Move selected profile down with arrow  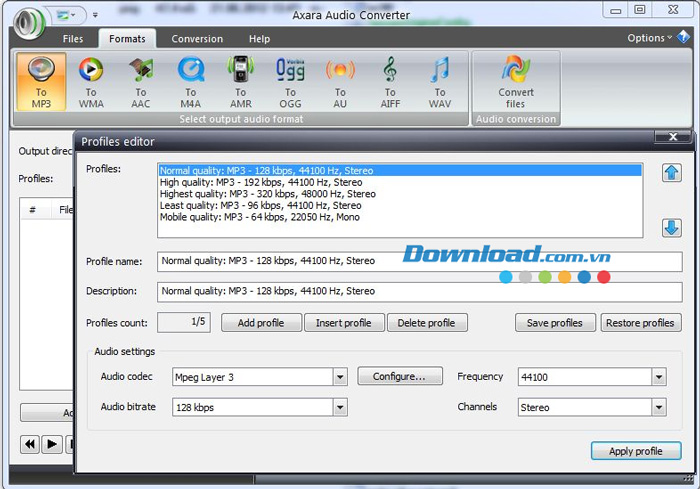672,228
